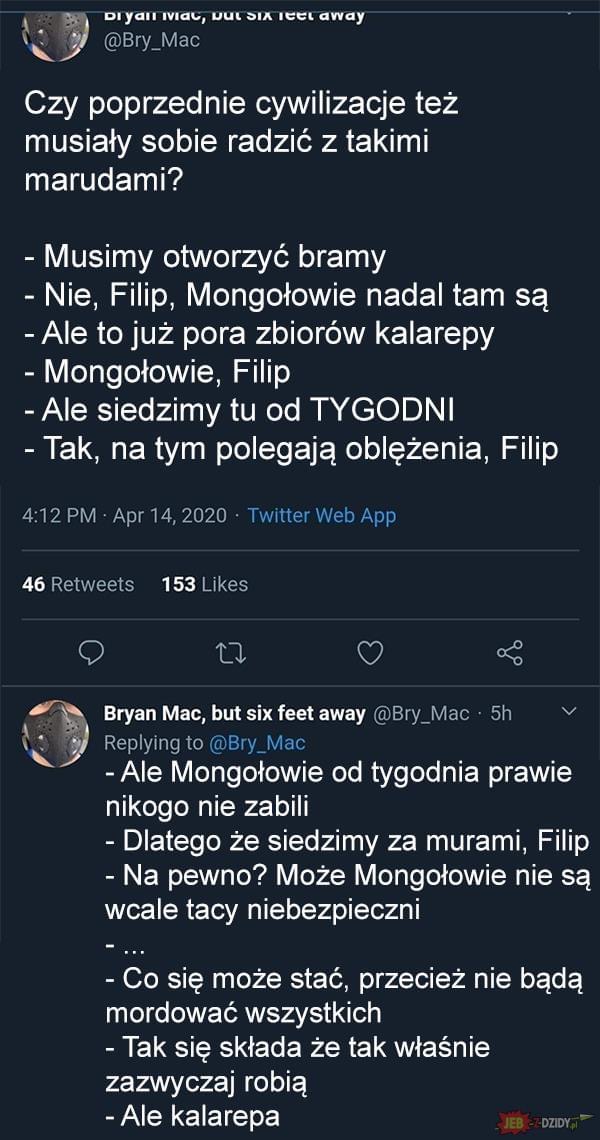Viewport: 600px width, 1140px height.
Task: Open the @Bry_Mac handle below the top name
Action: (153, 41)
